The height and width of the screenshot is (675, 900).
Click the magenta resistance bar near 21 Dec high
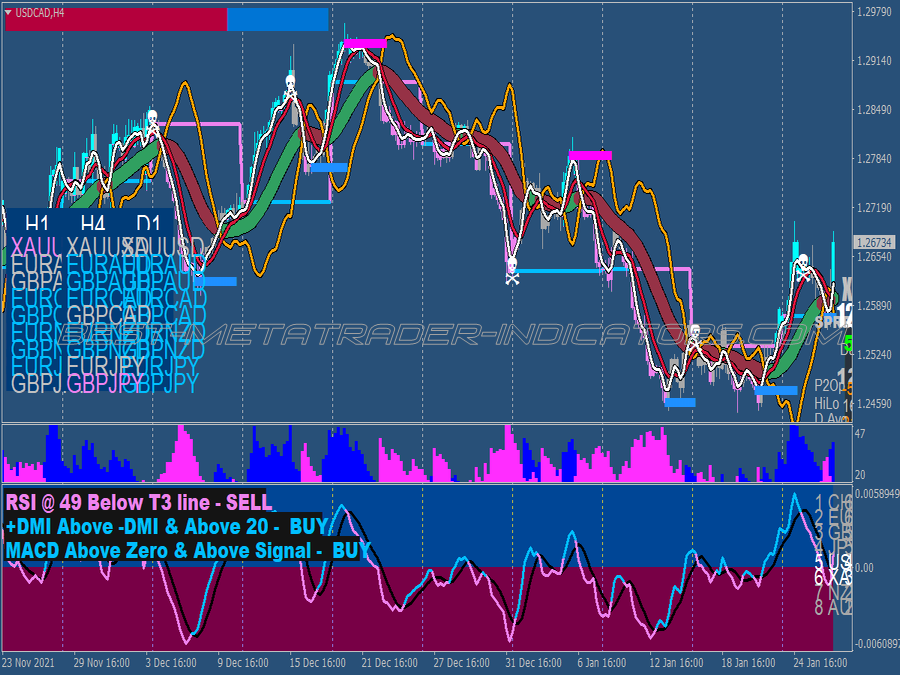[366, 44]
